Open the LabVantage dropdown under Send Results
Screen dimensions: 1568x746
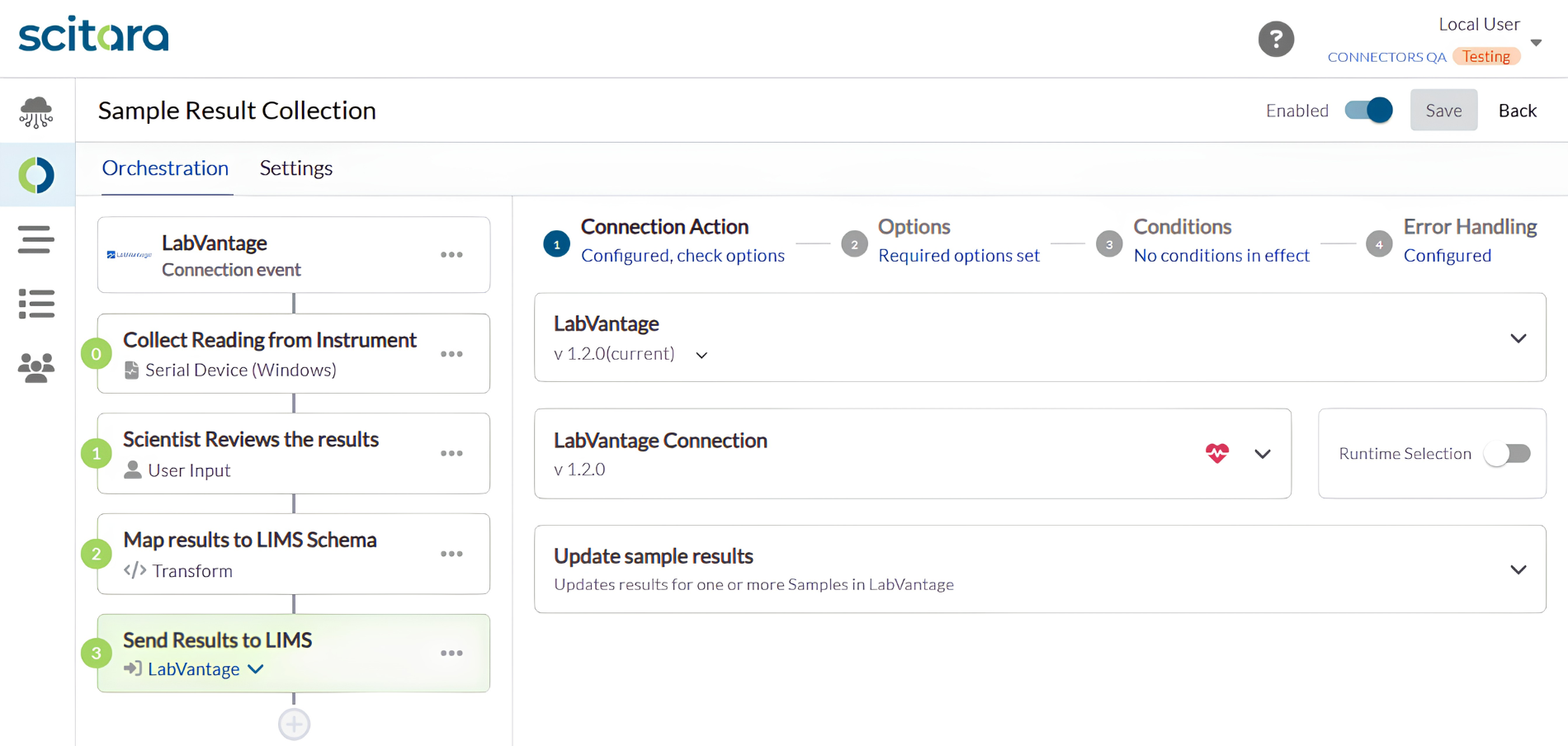(256, 669)
